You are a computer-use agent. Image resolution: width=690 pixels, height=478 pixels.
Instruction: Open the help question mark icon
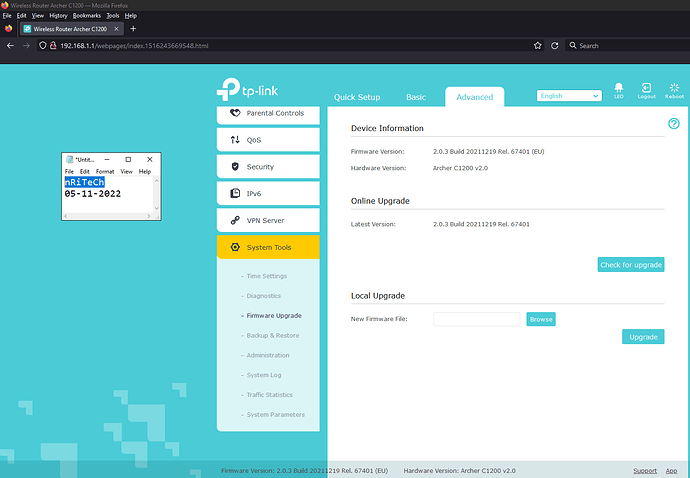[x=673, y=124]
